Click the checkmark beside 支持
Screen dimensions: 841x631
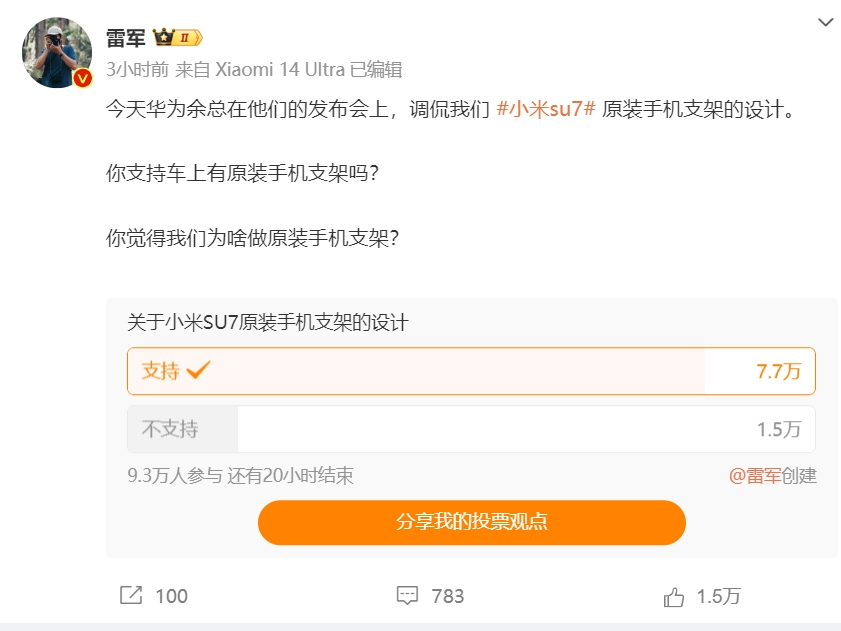point(198,371)
